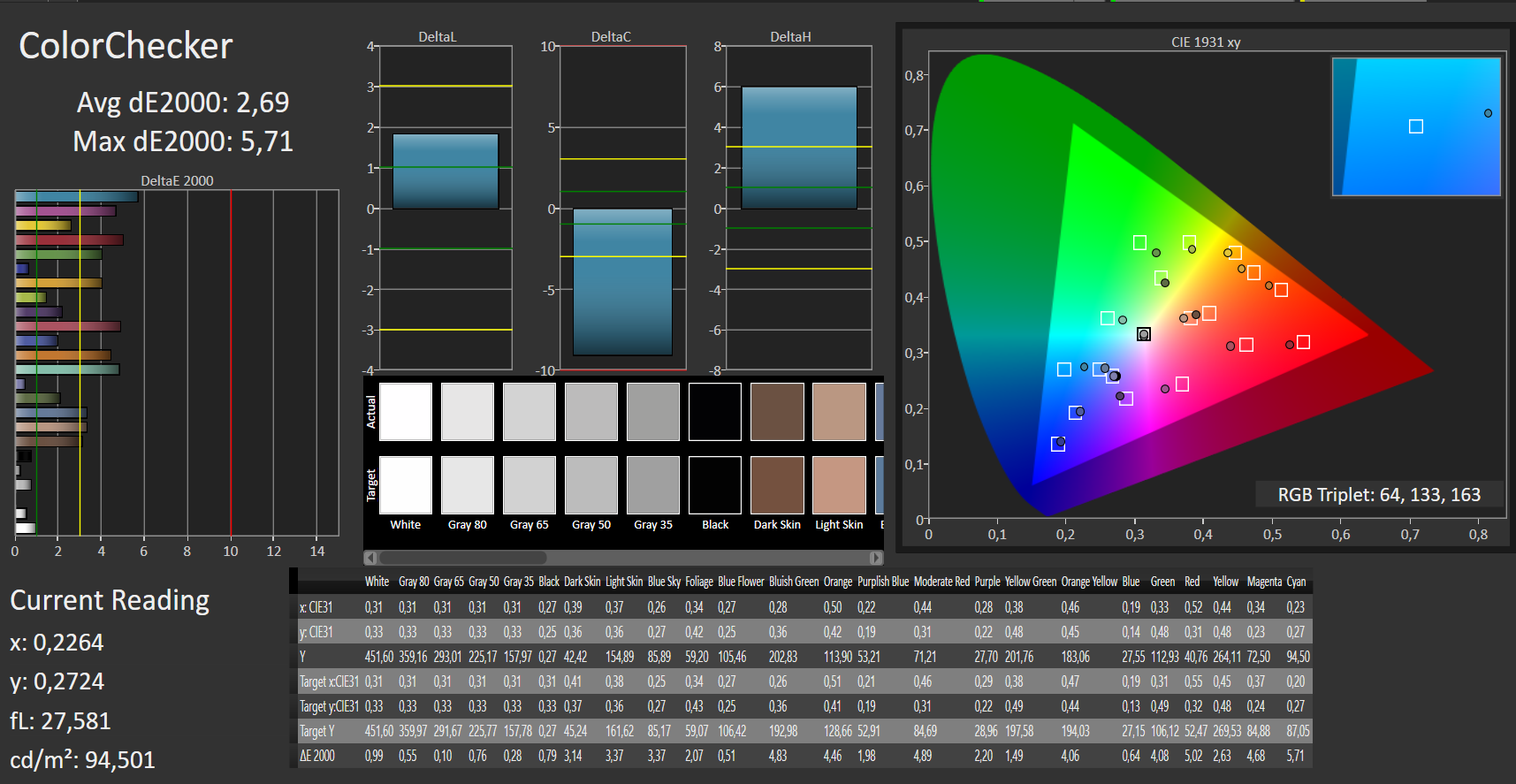
Task: Select the Target Dark Skin swatch
Action: pyautogui.click(x=777, y=485)
